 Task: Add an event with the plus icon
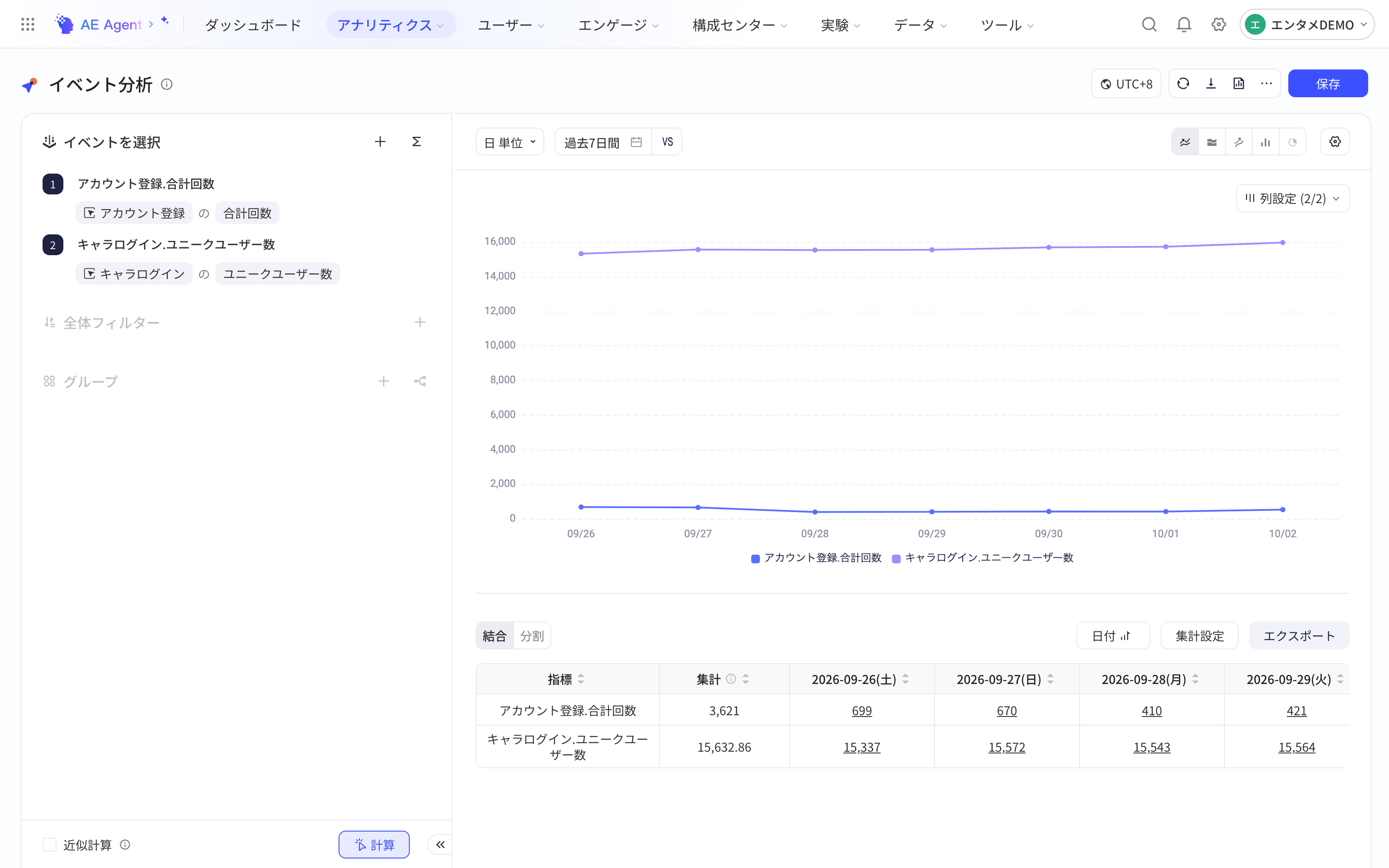[380, 142]
